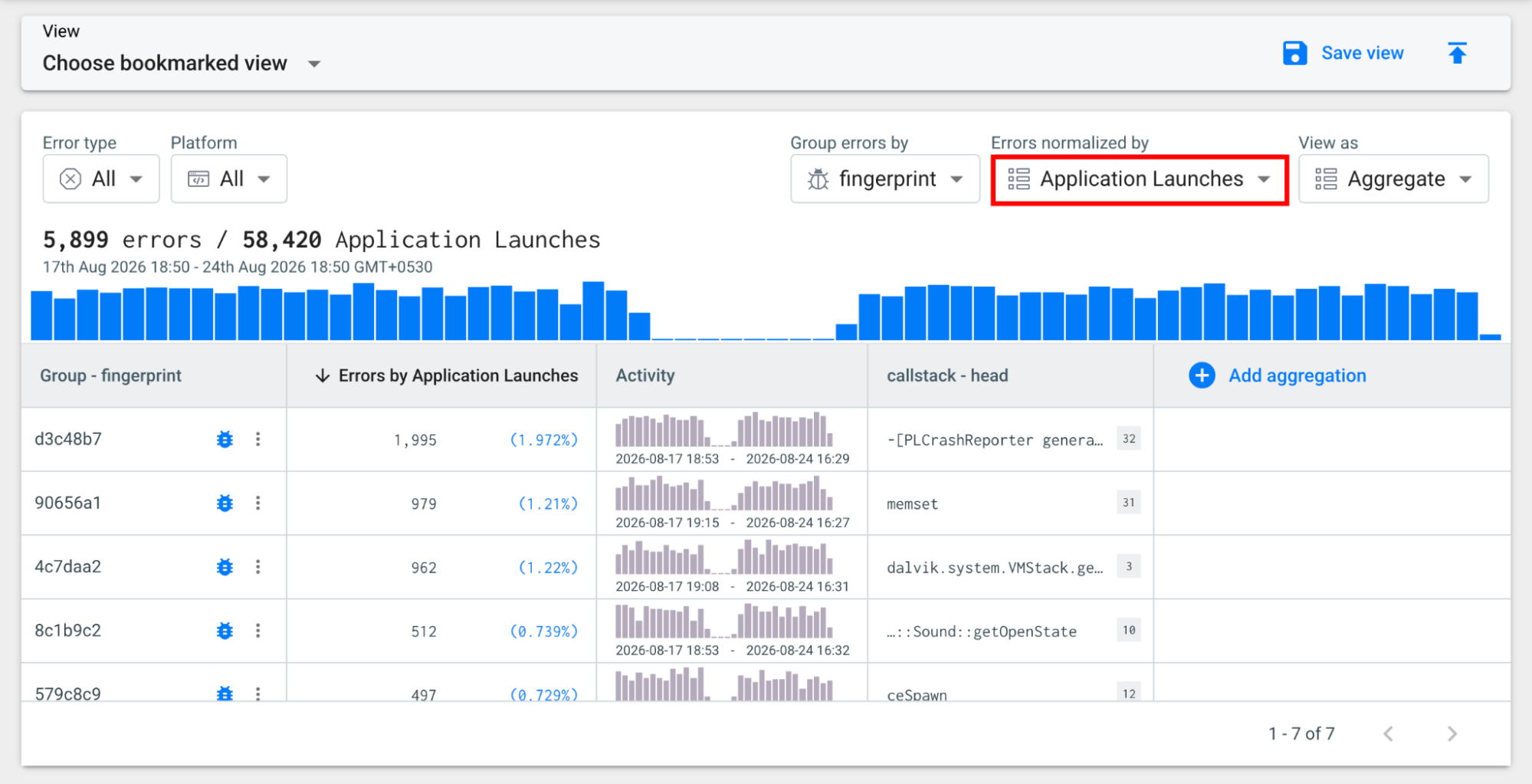
Task: Open the Platform All dropdown
Action: pos(229,179)
